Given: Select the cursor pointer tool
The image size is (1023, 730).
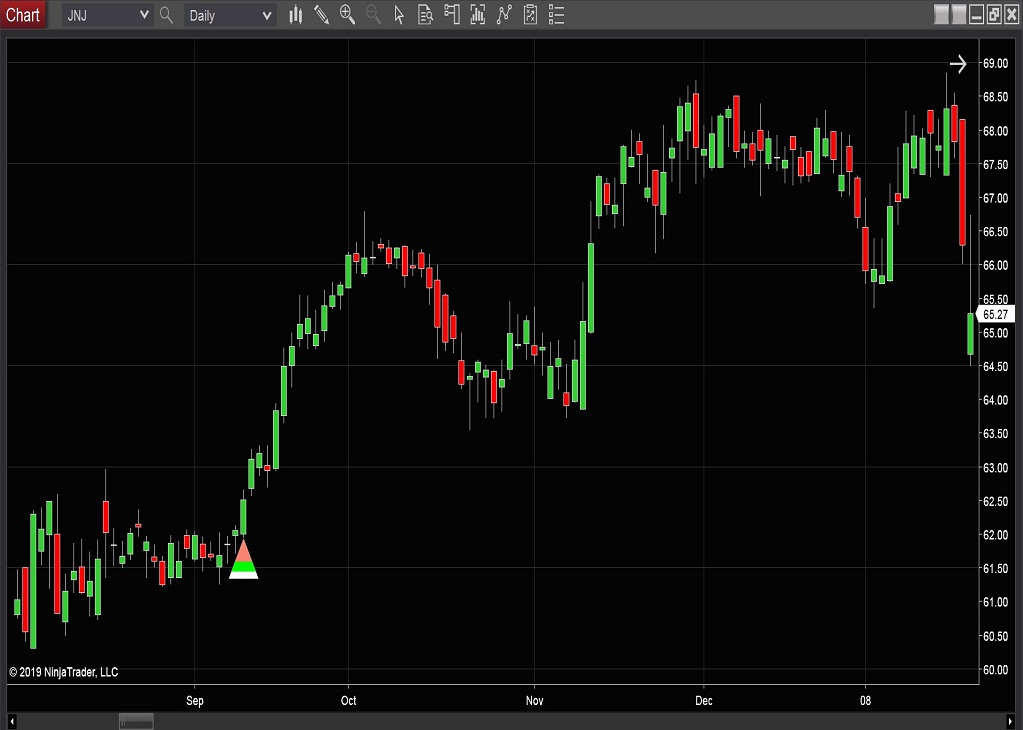Looking at the screenshot, I should point(399,15).
